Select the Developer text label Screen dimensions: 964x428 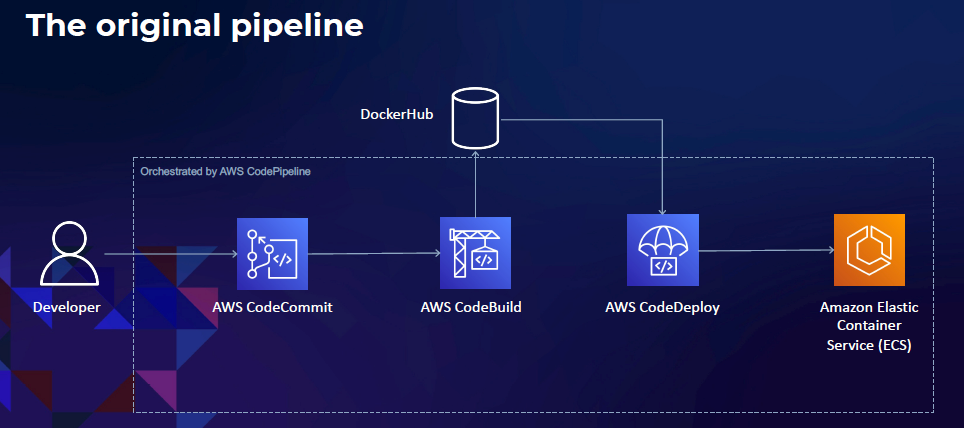pyautogui.click(x=66, y=307)
